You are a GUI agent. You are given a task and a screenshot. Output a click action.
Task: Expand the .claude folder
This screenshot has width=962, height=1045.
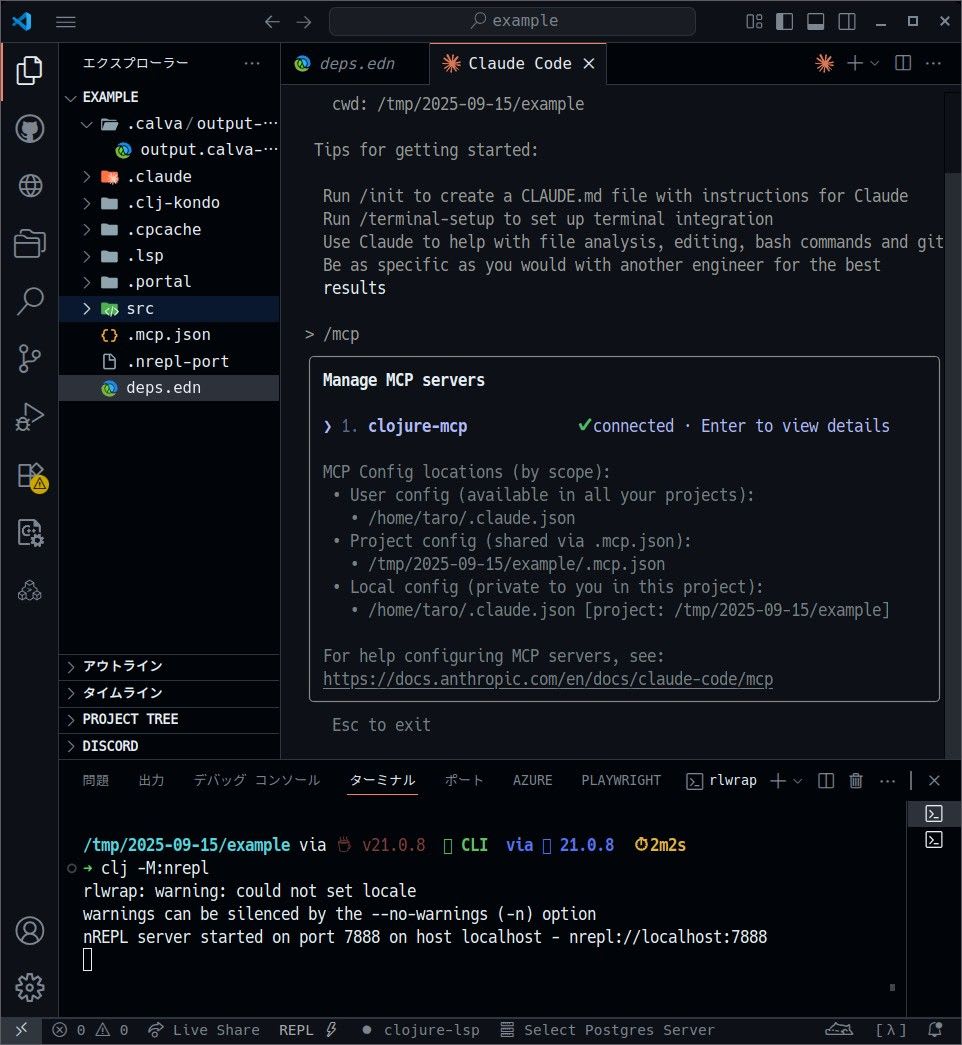point(87,177)
